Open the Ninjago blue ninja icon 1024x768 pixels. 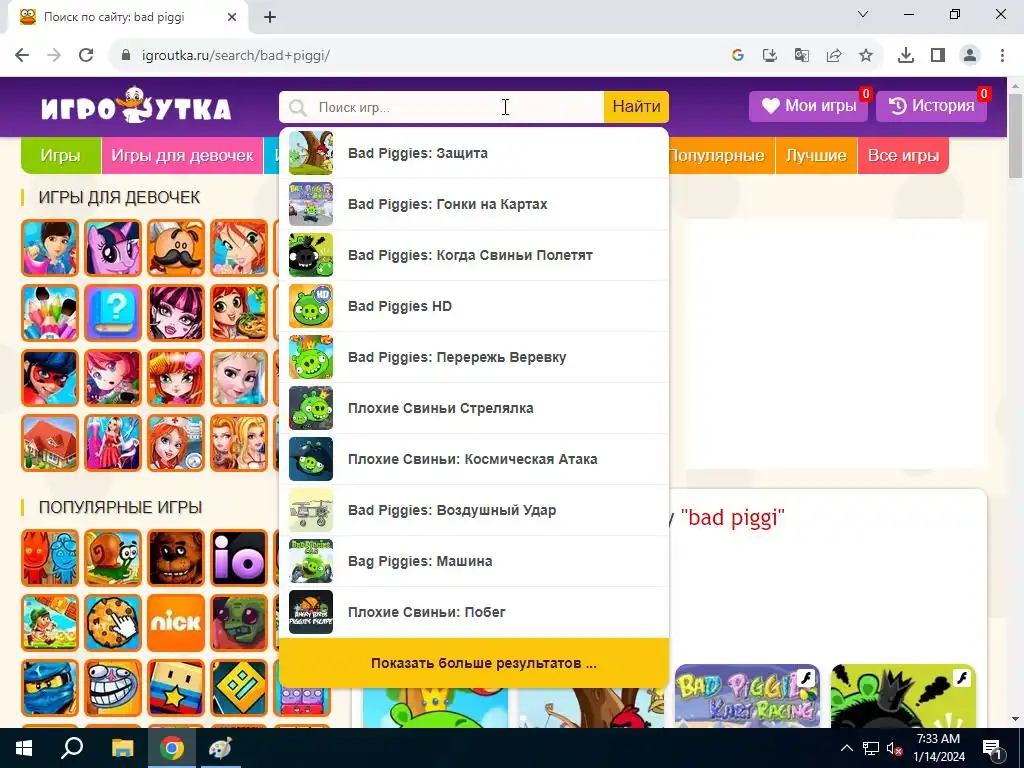(50, 688)
